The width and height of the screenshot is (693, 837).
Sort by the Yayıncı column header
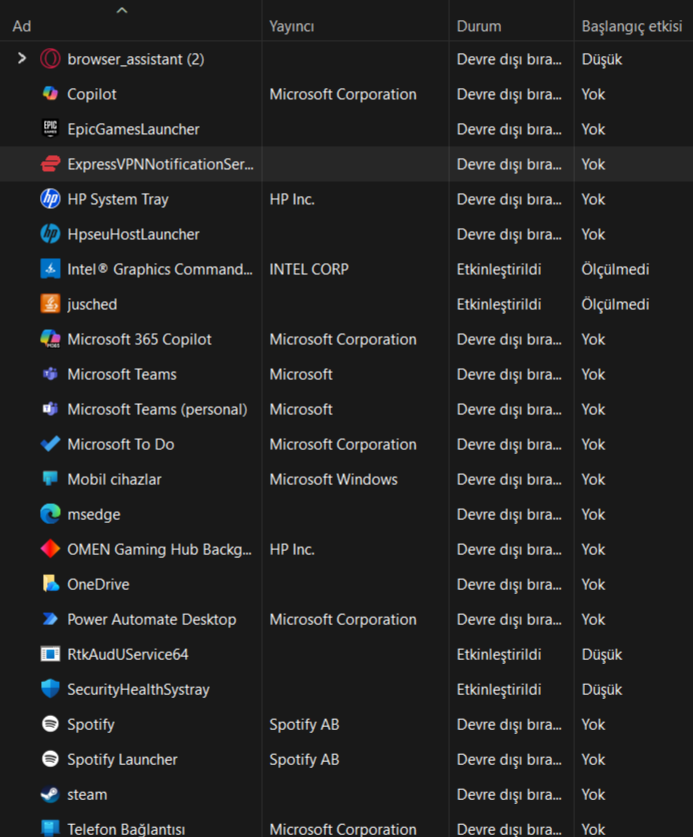pos(292,26)
